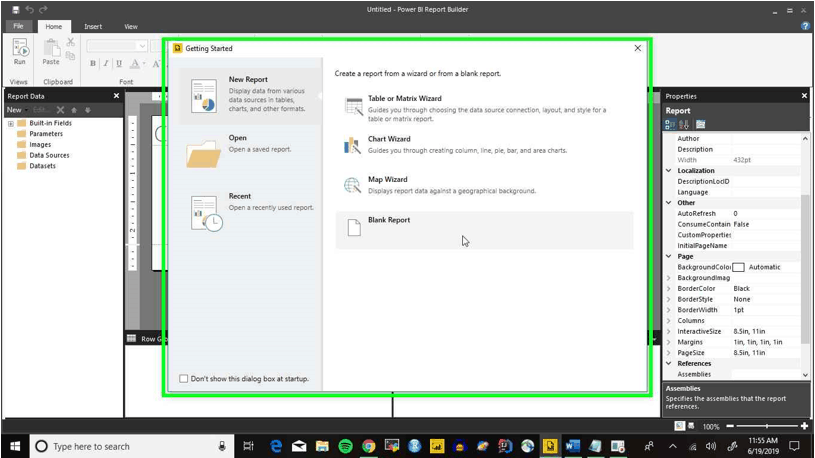Click the Alphabetical sort icon in Properties
This screenshot has width=815, height=458.
pyautogui.click(x=684, y=124)
